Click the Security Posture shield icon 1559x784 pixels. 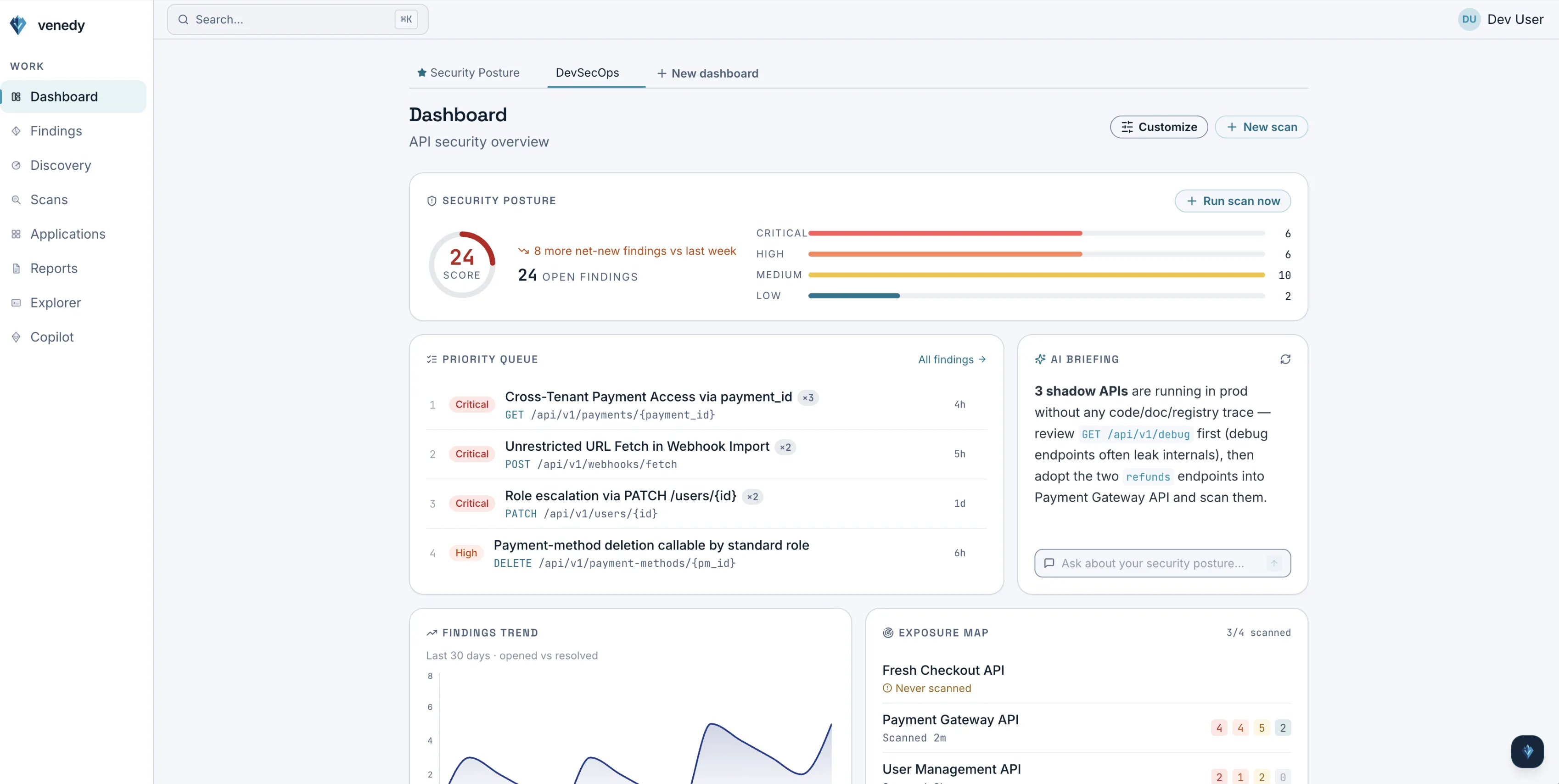(432, 201)
